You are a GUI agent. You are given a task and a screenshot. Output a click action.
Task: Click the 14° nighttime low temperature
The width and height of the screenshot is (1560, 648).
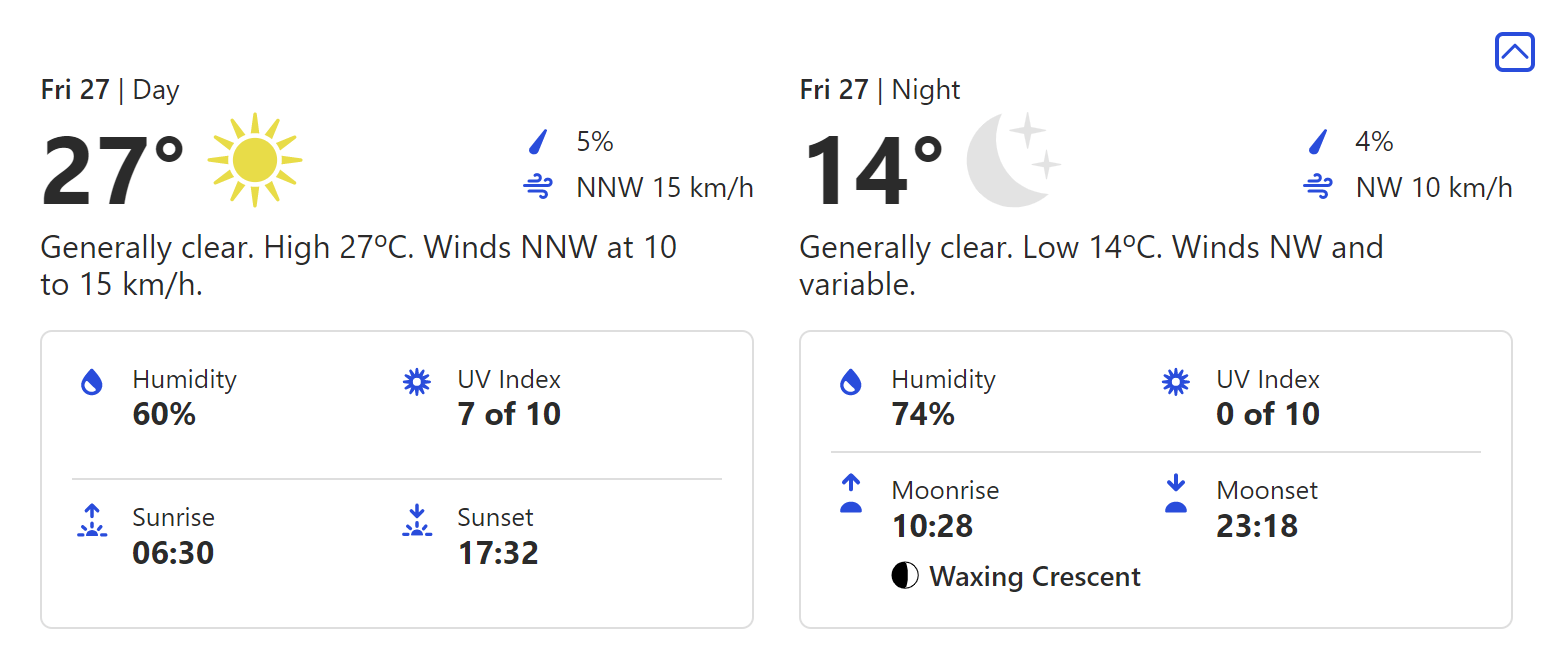pos(872,172)
